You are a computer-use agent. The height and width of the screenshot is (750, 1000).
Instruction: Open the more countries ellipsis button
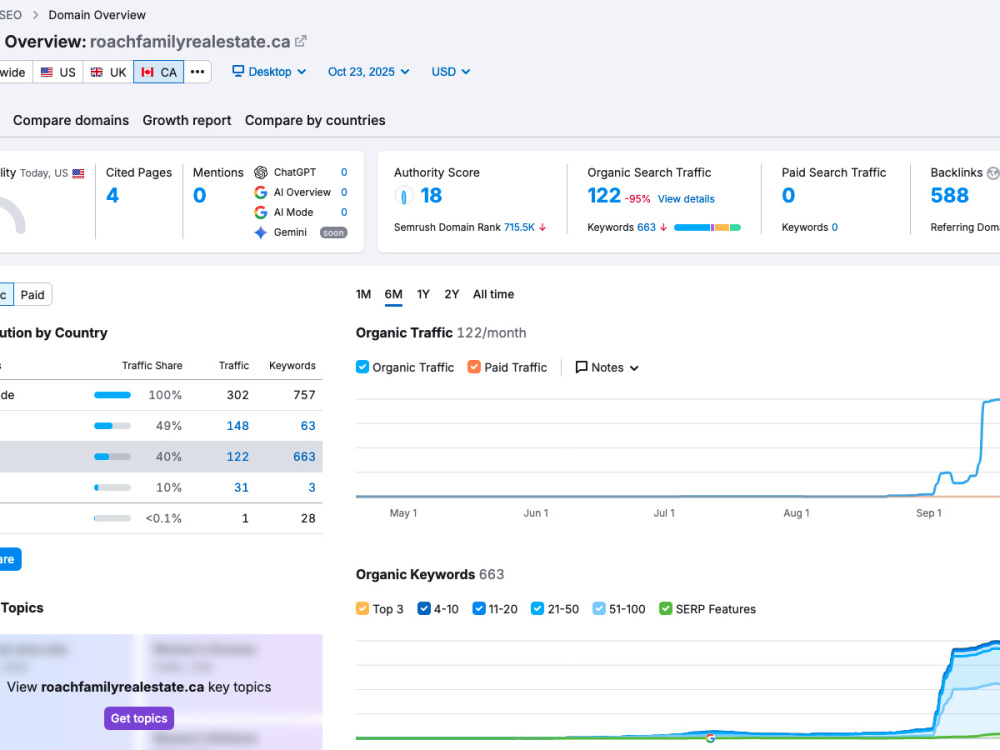point(198,72)
